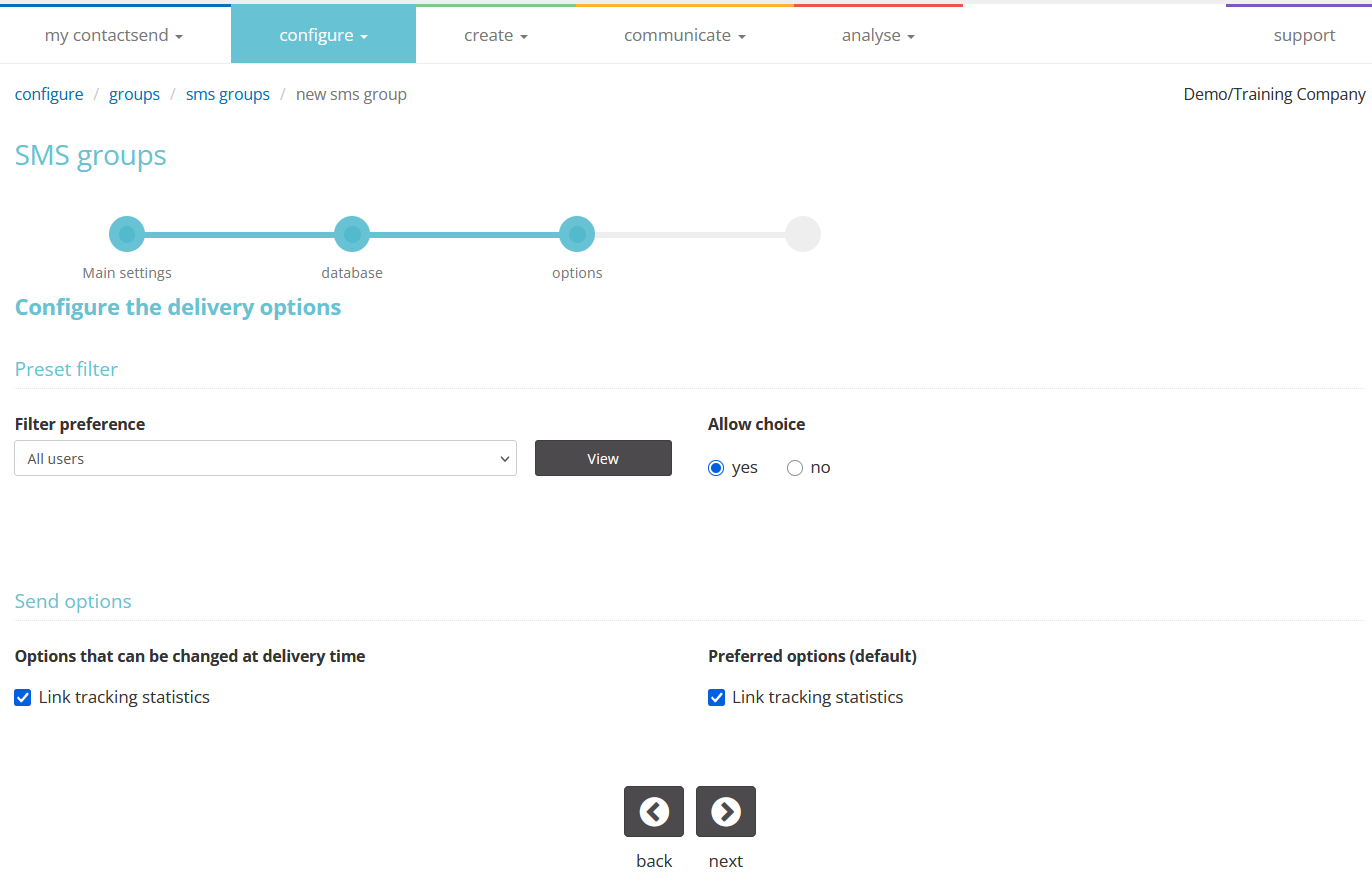This screenshot has width=1372, height=884.
Task: Go to the Main settings step circle
Action: (127, 234)
